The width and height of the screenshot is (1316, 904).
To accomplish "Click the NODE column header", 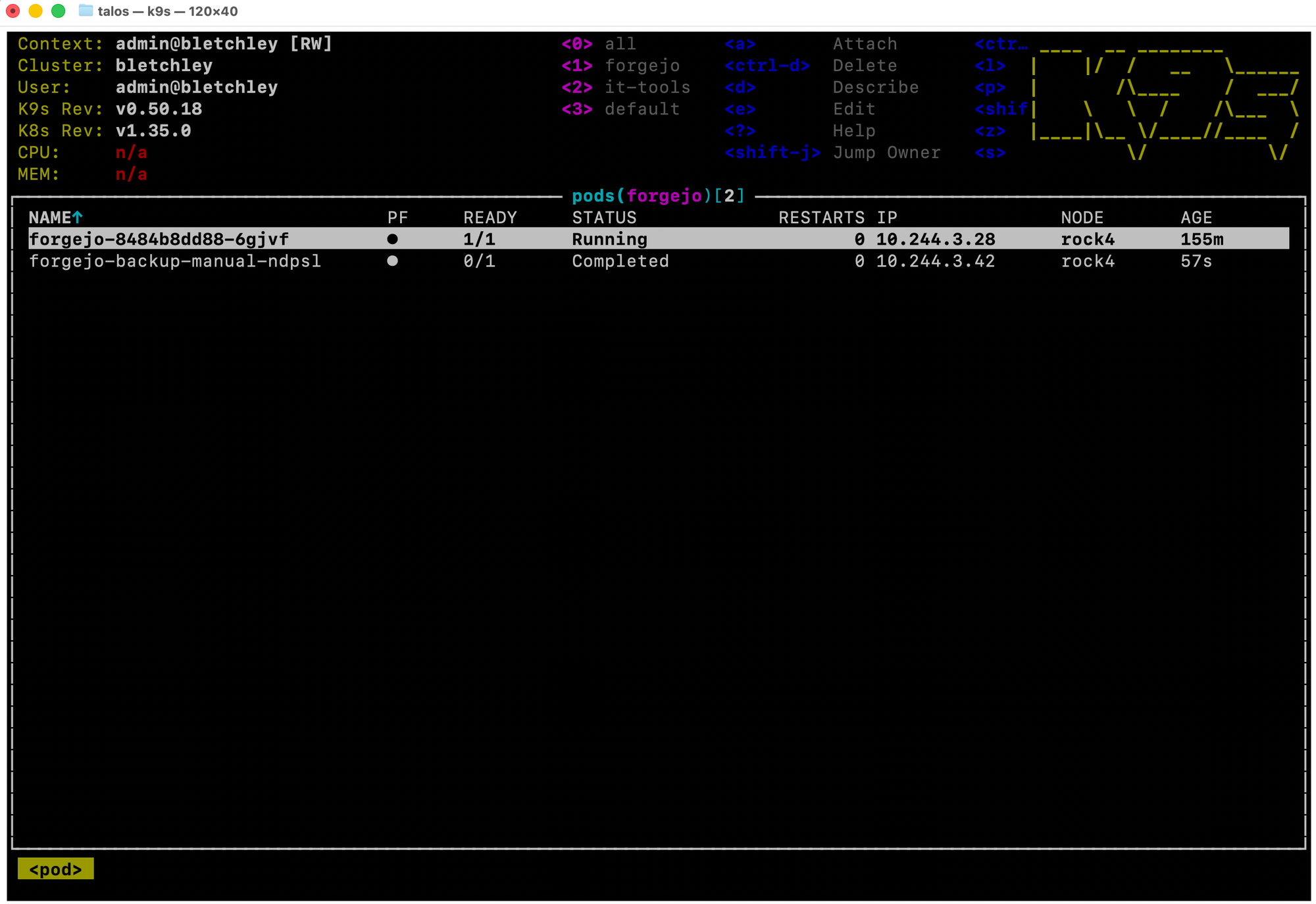I will point(1082,217).
